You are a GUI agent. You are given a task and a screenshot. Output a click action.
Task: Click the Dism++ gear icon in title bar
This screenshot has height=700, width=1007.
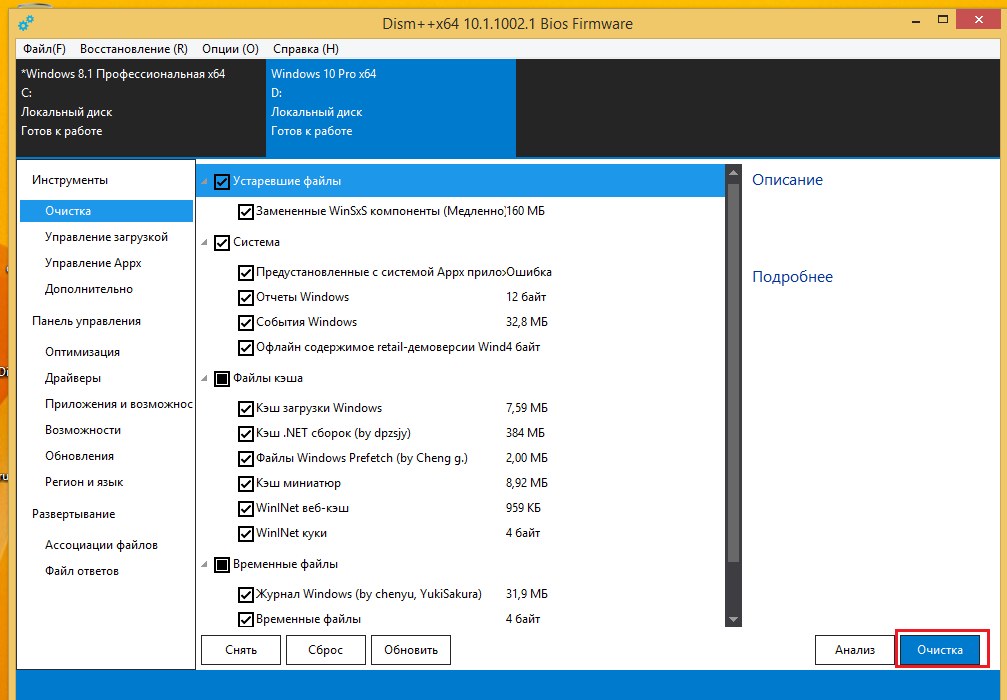[x=26, y=24]
